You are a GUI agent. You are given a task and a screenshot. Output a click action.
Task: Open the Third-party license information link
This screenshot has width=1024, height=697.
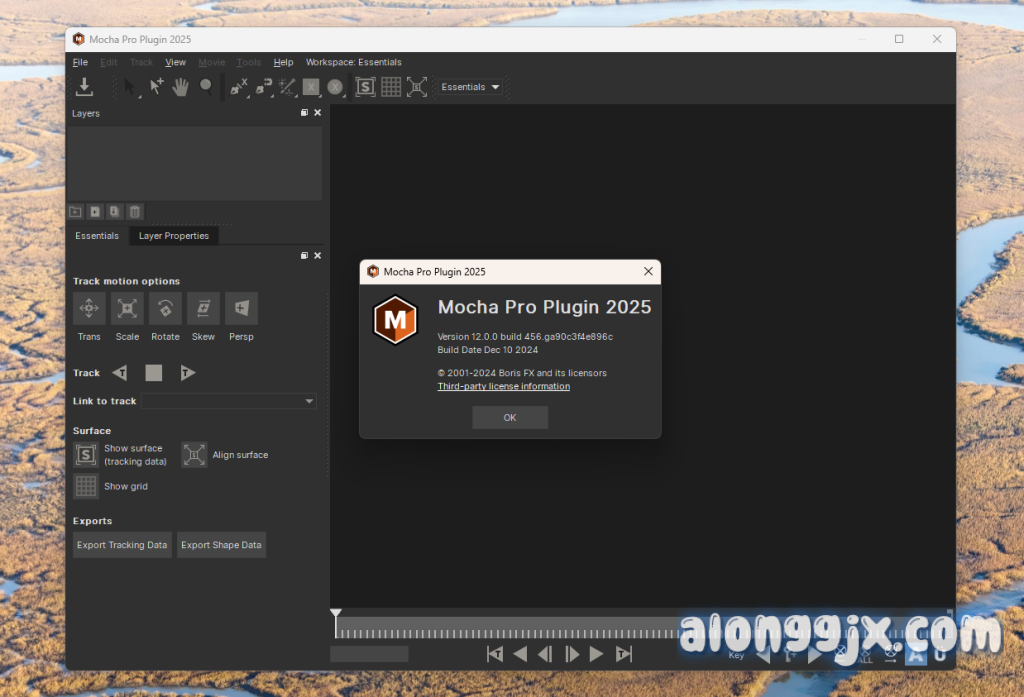coord(503,386)
